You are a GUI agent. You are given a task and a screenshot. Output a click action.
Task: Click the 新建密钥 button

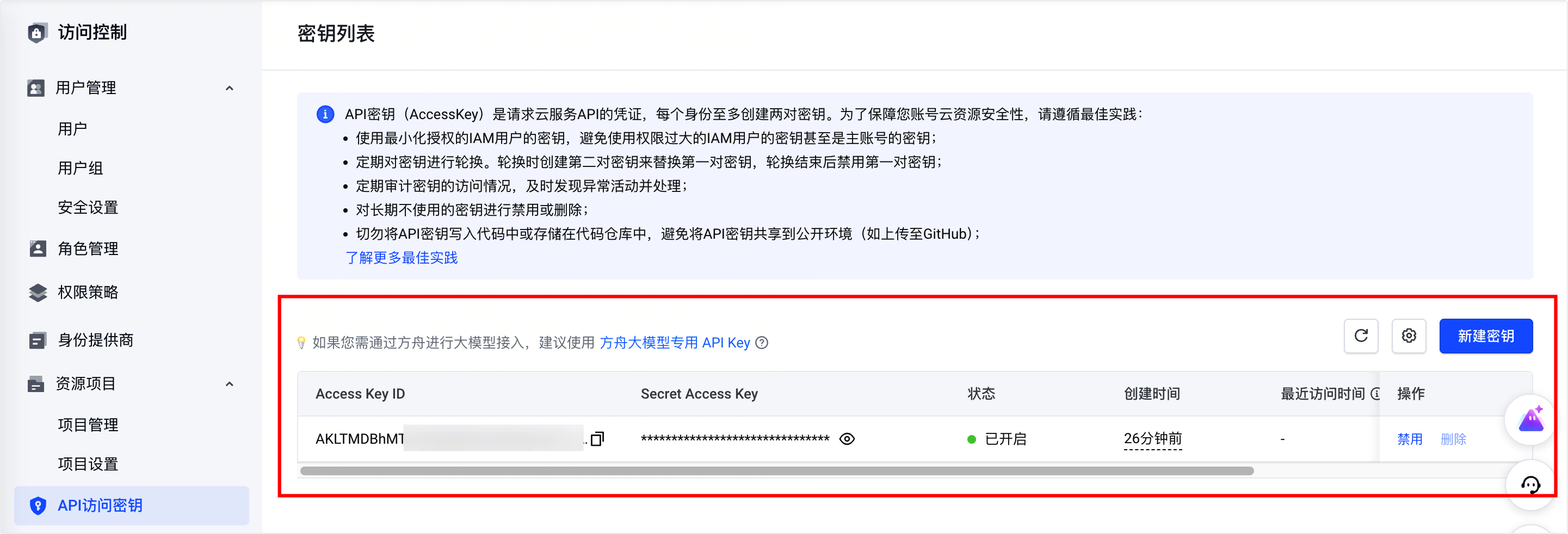[x=1485, y=336]
